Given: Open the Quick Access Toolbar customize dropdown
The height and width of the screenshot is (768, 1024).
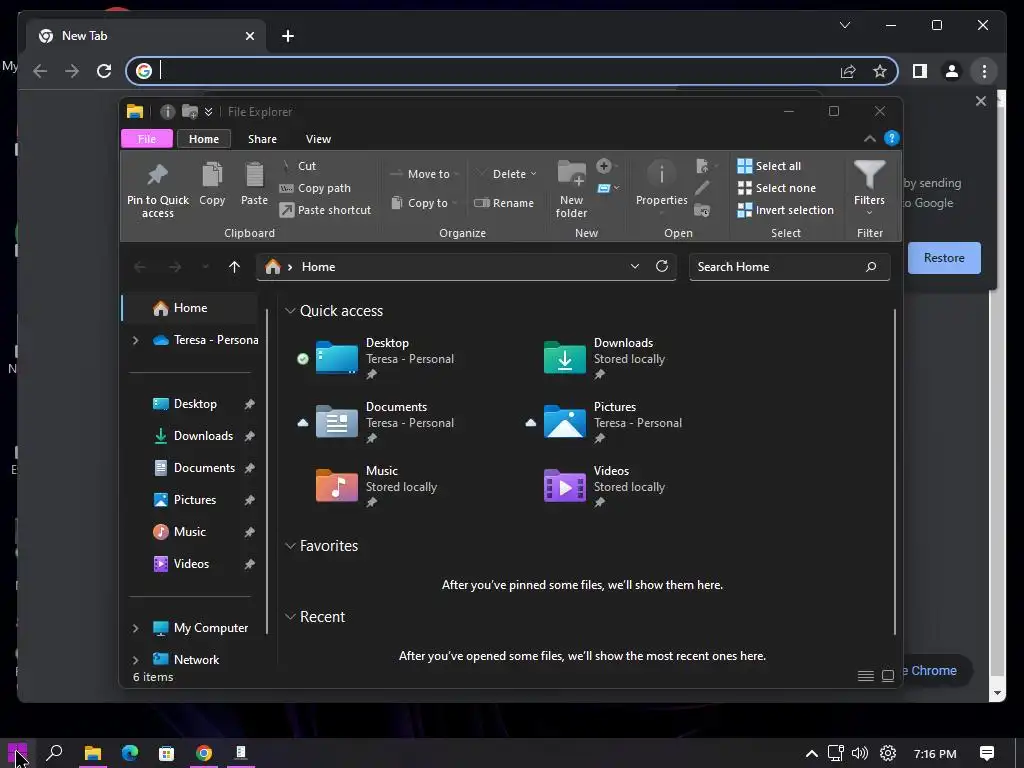Looking at the screenshot, I should click(208, 112).
